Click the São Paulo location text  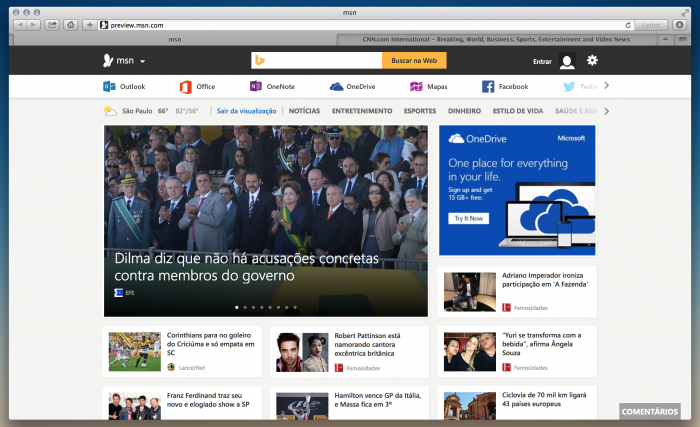137,111
